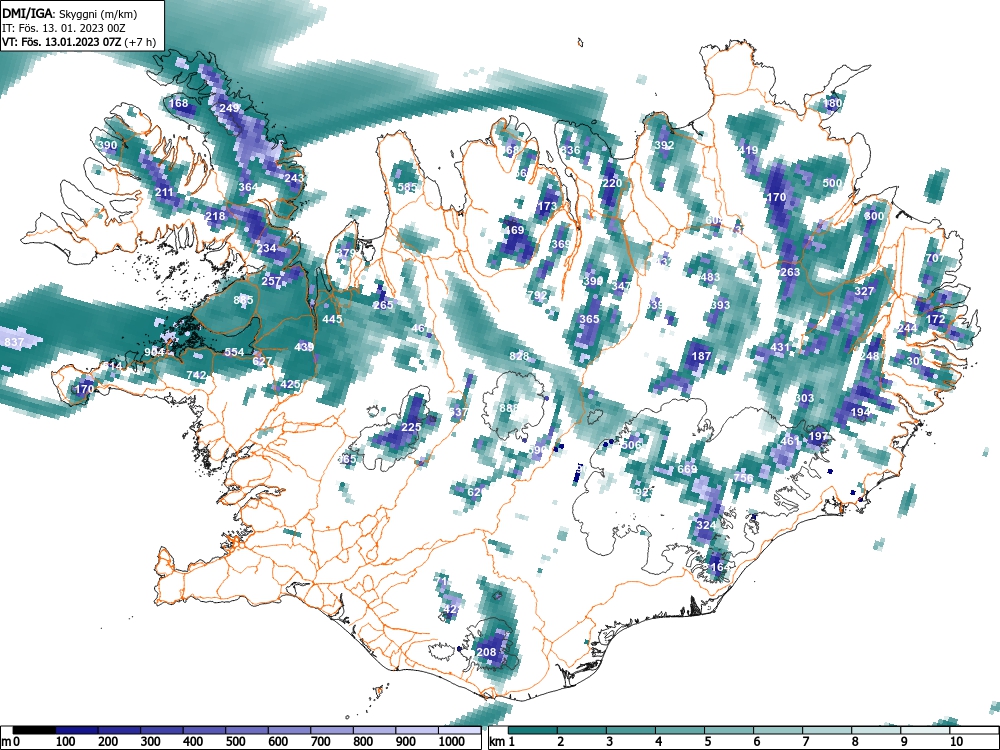
Task: Click the visibility value 172
Action: coord(936,319)
